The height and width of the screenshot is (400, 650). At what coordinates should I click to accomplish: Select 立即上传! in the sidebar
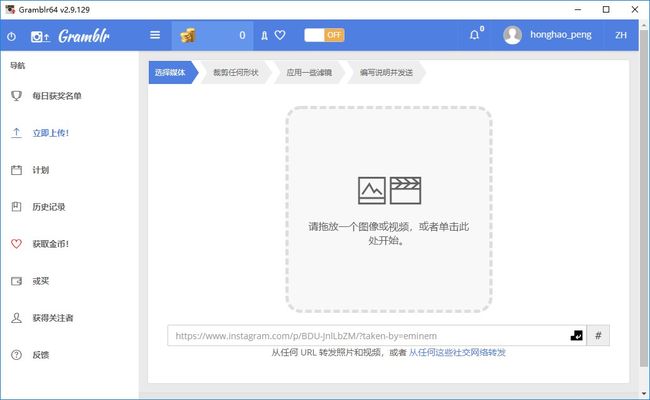pyautogui.click(x=51, y=133)
